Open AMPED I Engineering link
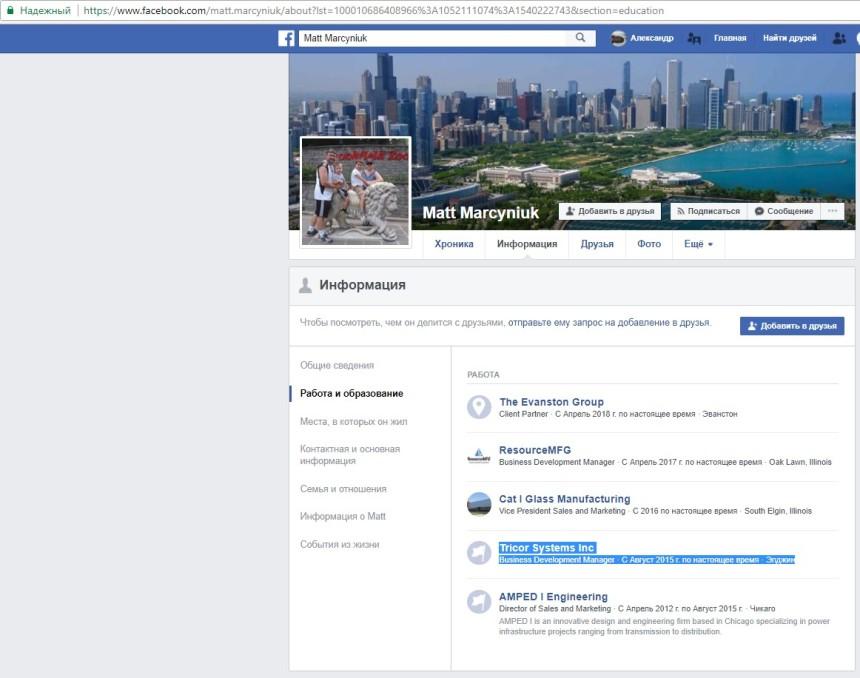Viewport: 860px width, 678px height. click(x=553, y=596)
